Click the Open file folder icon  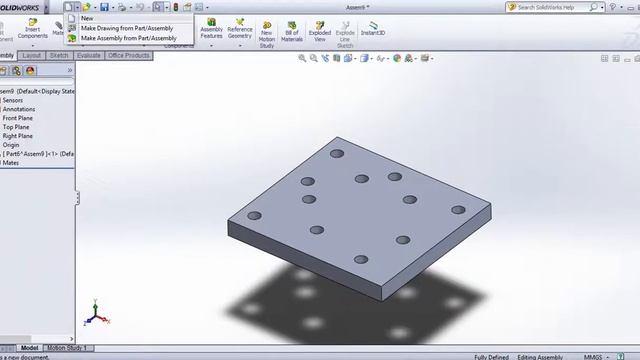[x=86, y=7]
